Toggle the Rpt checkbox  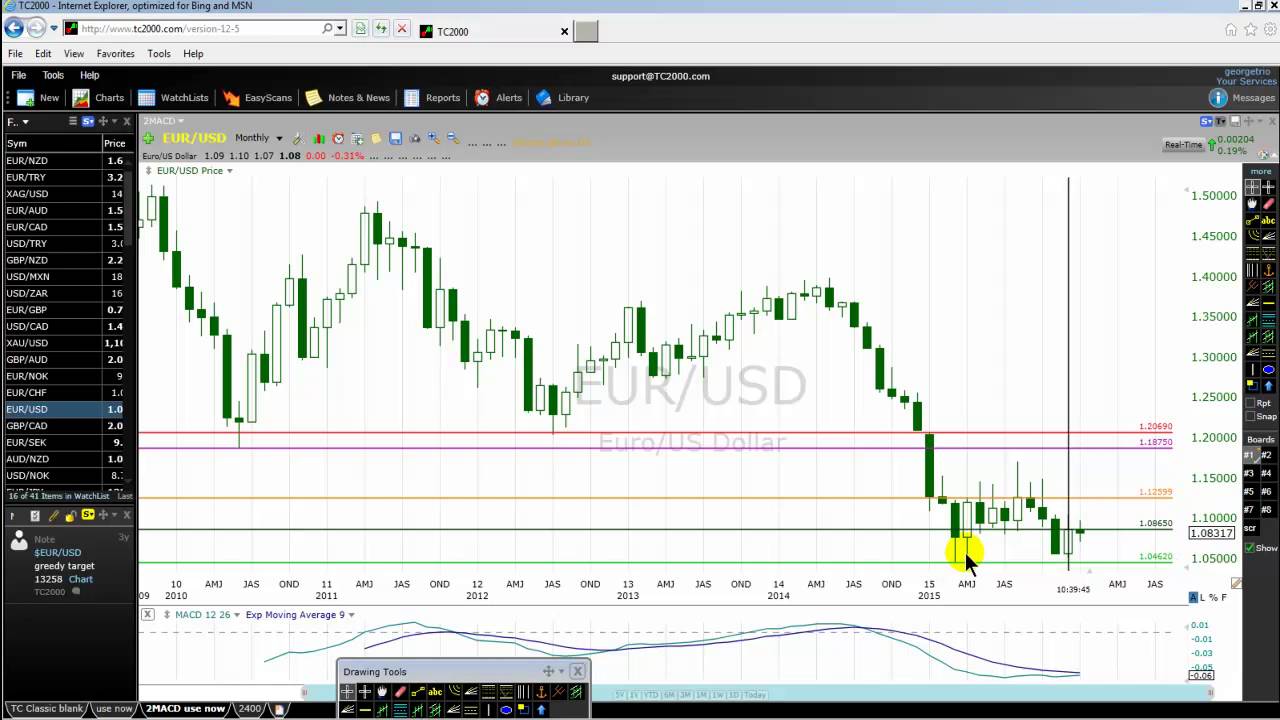tap(1250, 403)
